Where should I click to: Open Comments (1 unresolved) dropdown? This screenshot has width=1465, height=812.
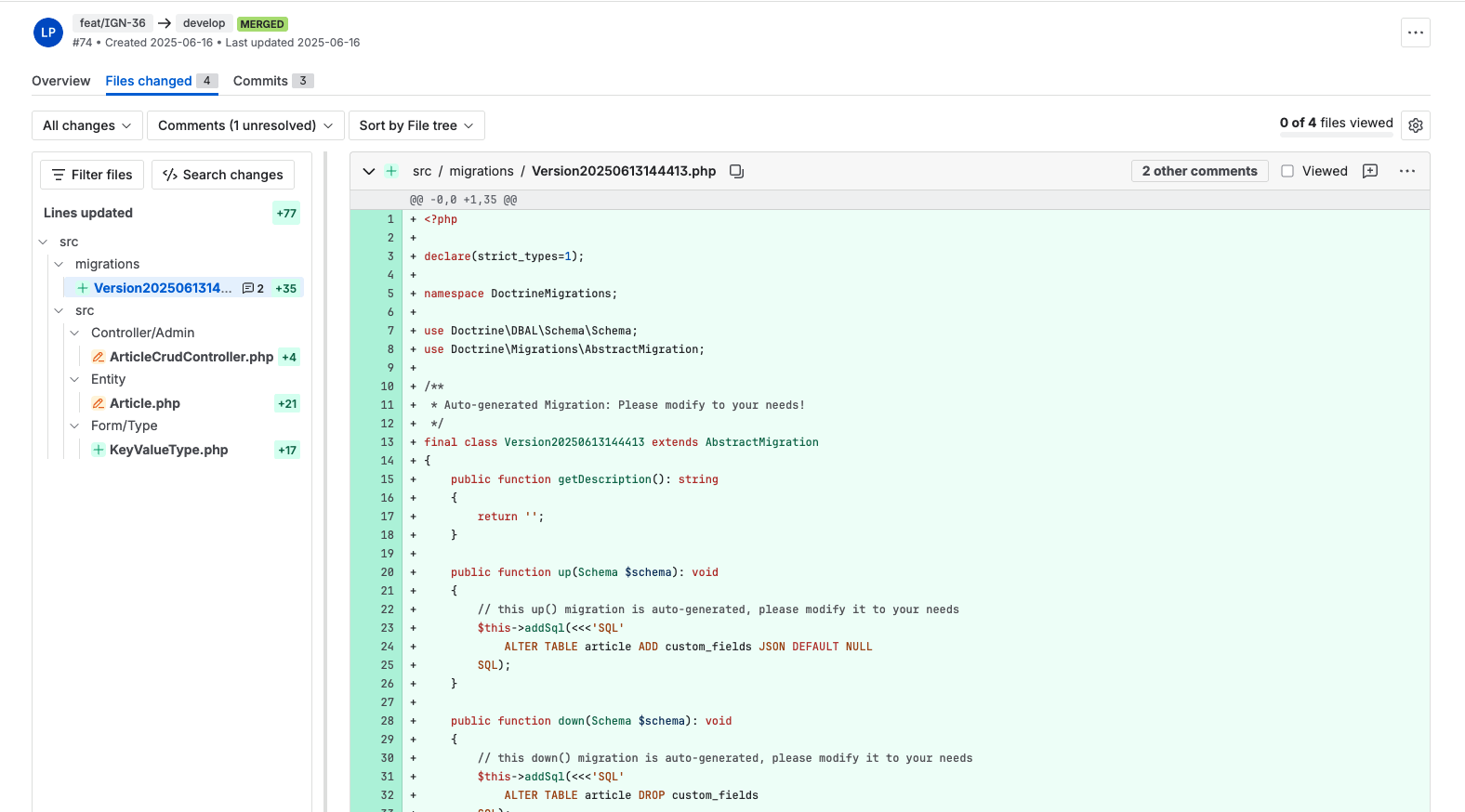(244, 125)
